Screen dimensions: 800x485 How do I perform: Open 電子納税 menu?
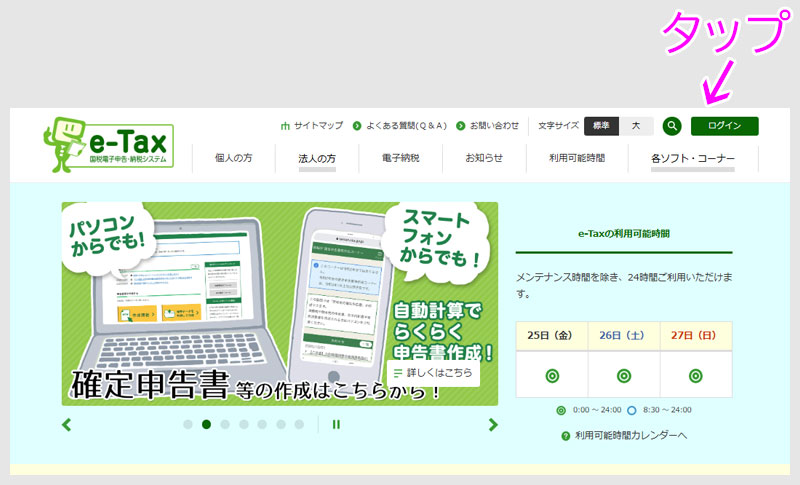(x=401, y=158)
